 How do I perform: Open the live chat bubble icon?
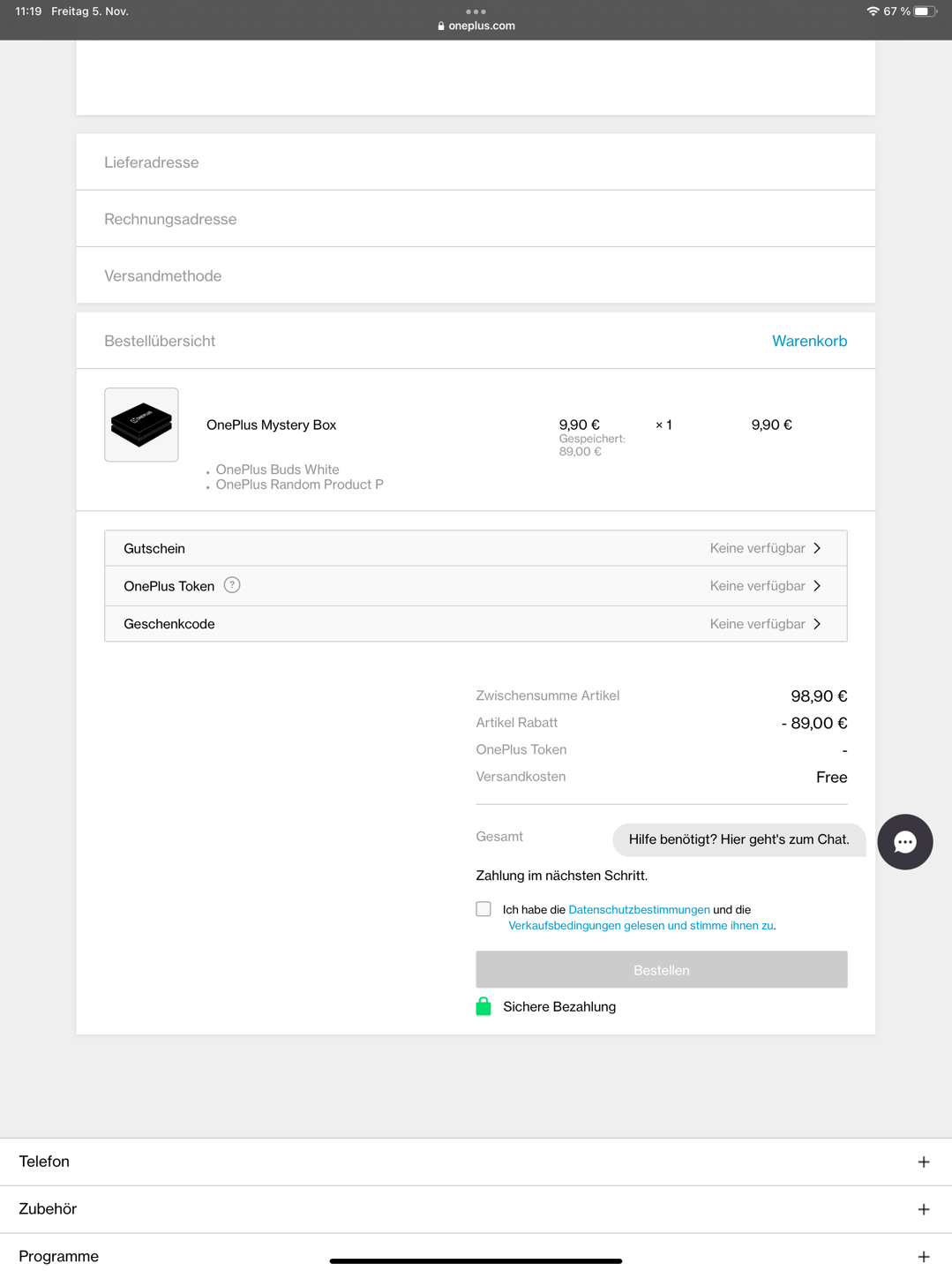(904, 842)
